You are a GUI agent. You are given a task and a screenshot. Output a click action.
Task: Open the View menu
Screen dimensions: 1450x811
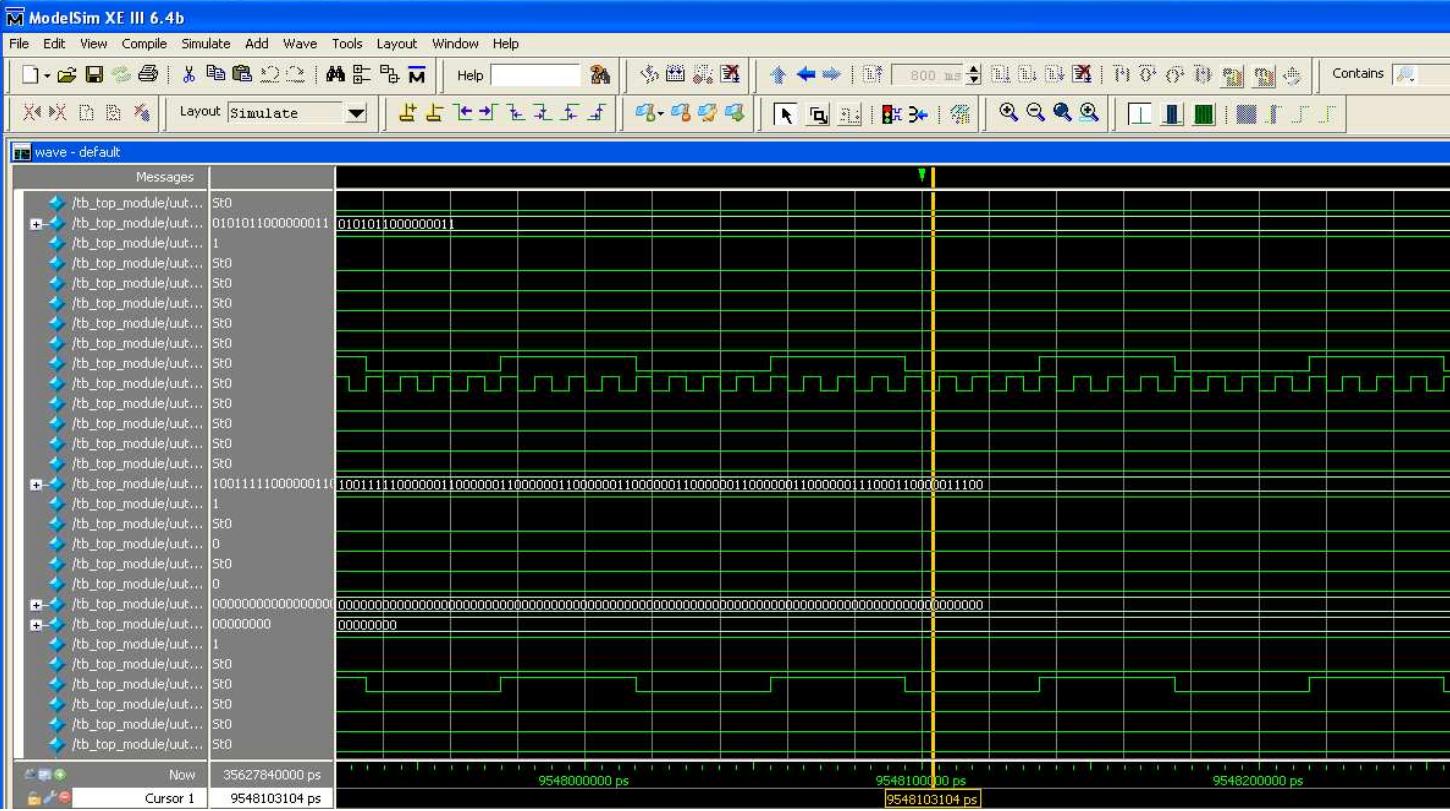pyautogui.click(x=94, y=44)
